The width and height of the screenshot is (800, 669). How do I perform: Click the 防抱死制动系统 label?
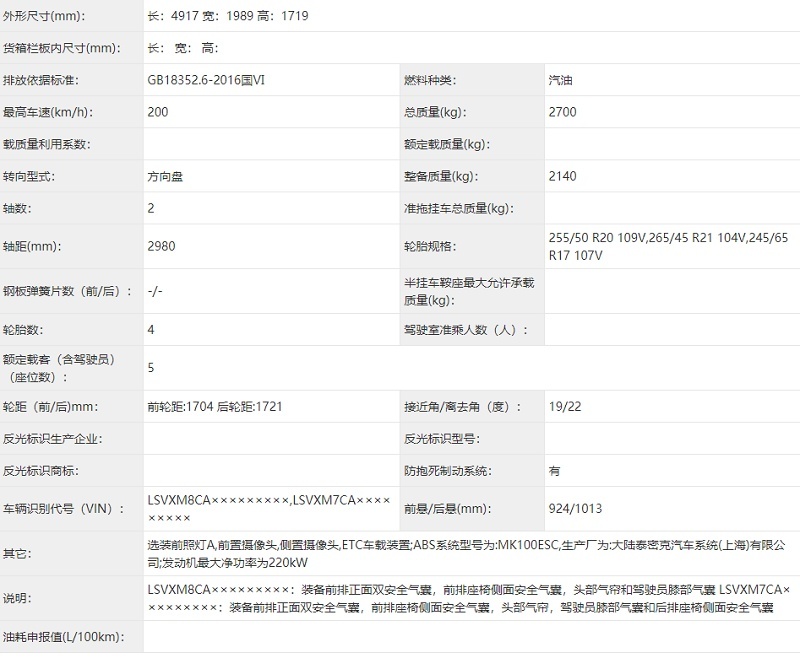click(x=448, y=472)
